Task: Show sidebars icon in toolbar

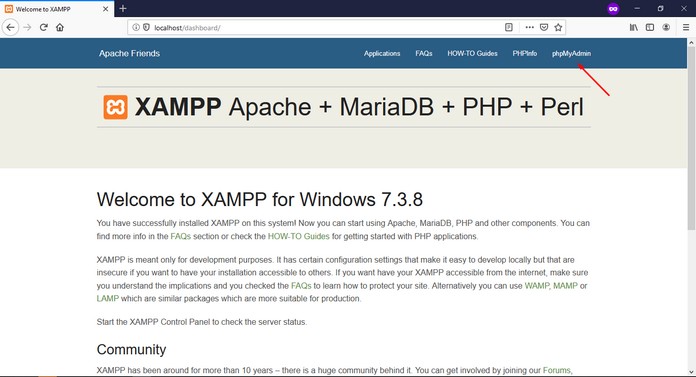Action: pyautogui.click(x=650, y=28)
